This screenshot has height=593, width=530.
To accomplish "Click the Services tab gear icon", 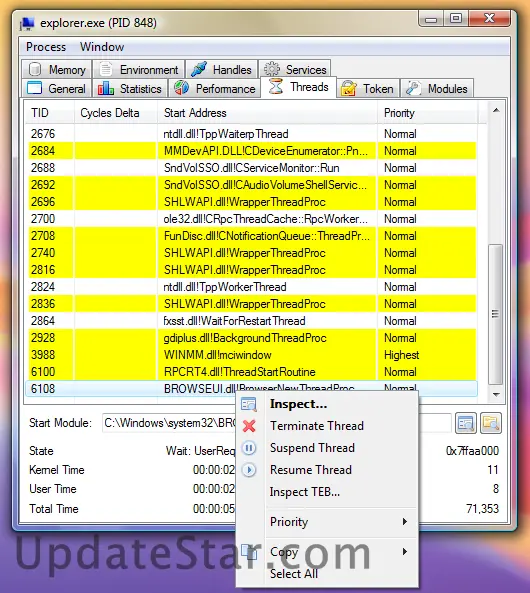I will (x=272, y=70).
